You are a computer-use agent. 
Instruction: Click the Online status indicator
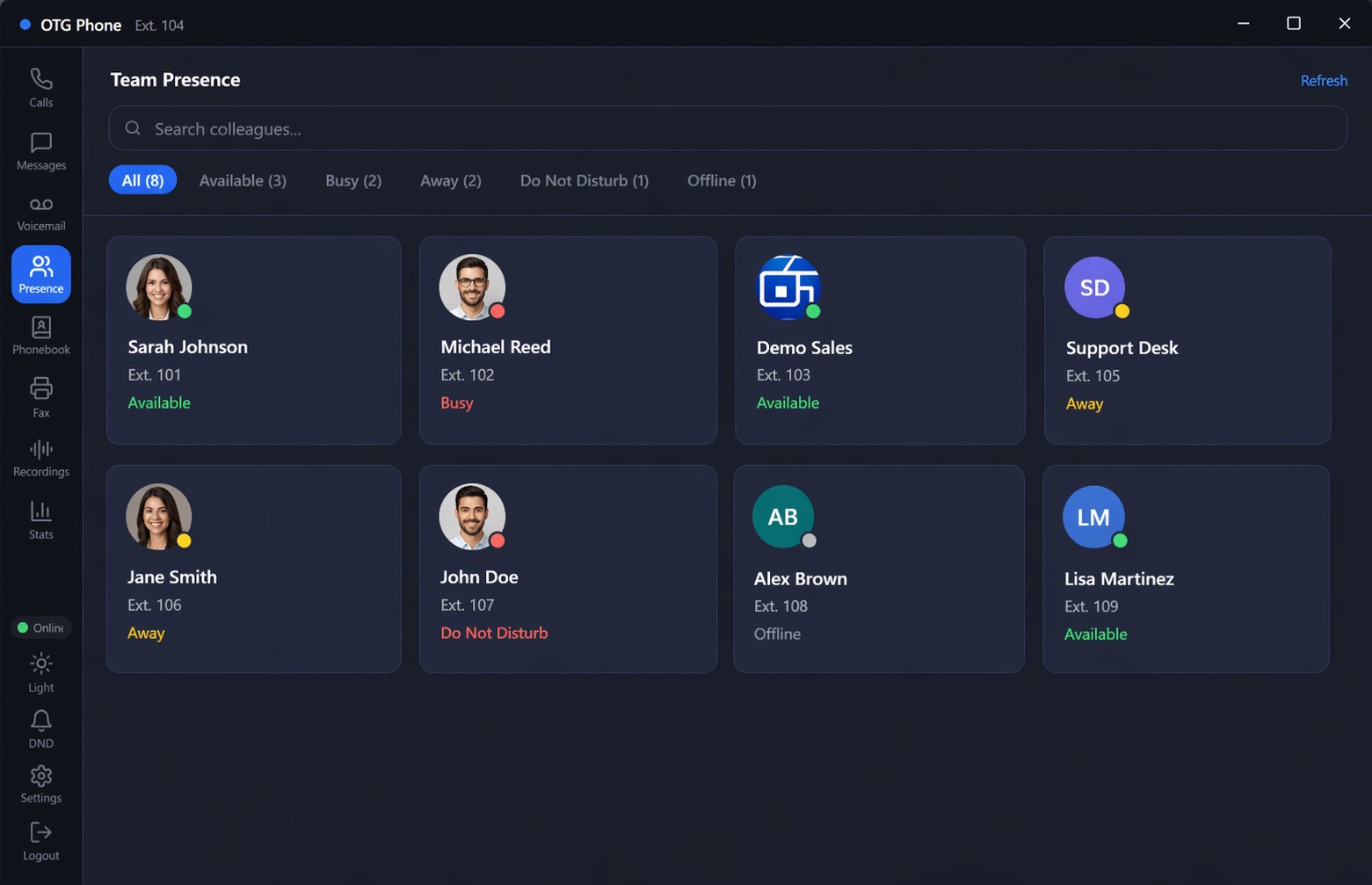40,627
